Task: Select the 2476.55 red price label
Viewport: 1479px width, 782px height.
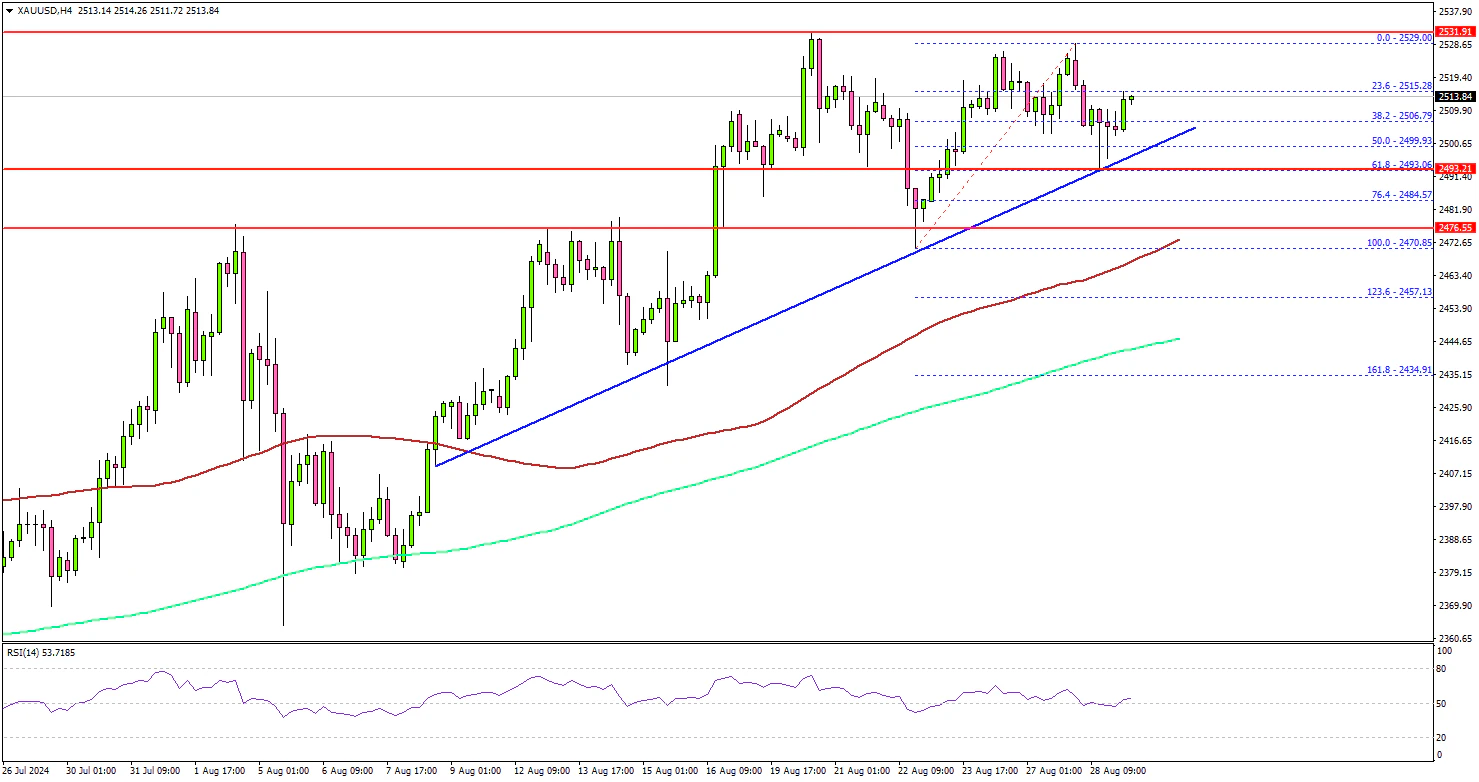Action: [1452, 228]
